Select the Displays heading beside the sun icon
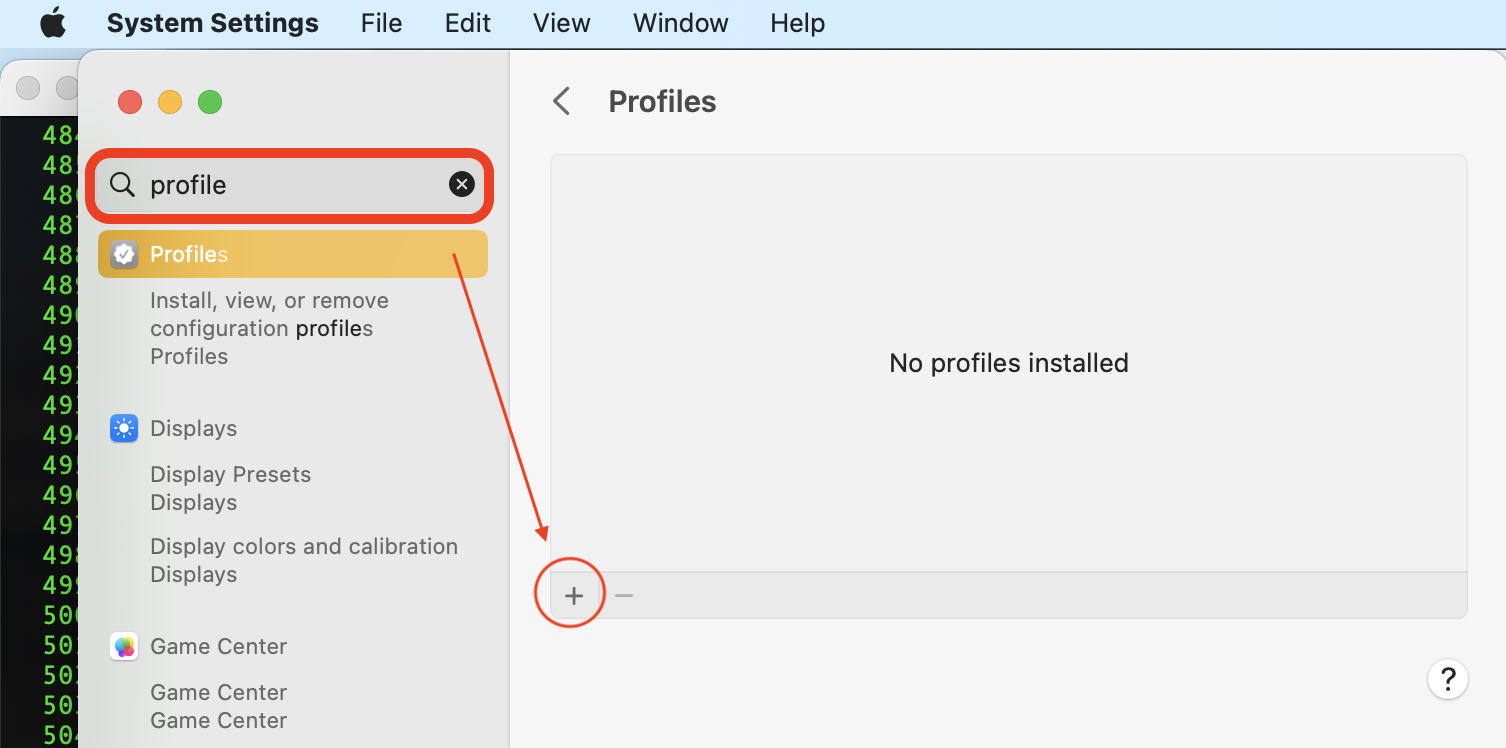 194,428
